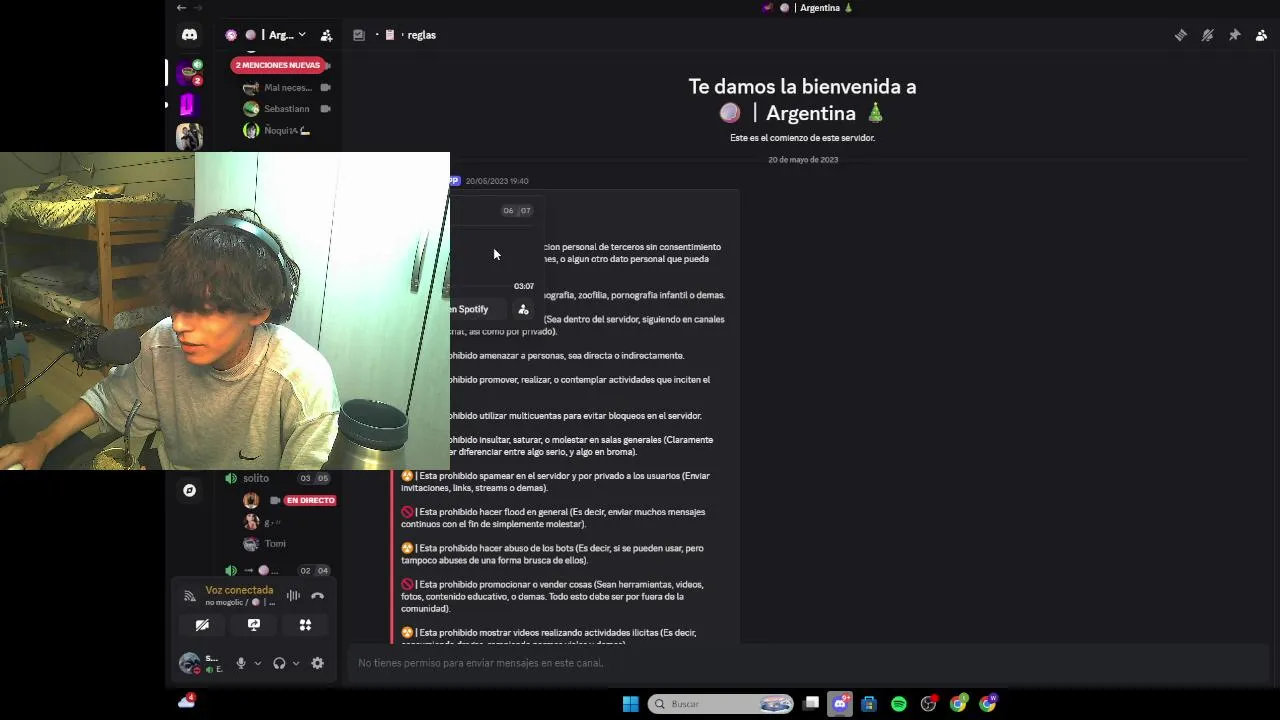Select user Ñoqui14 in voice channel
The width and height of the screenshot is (1280, 720).
click(288, 130)
